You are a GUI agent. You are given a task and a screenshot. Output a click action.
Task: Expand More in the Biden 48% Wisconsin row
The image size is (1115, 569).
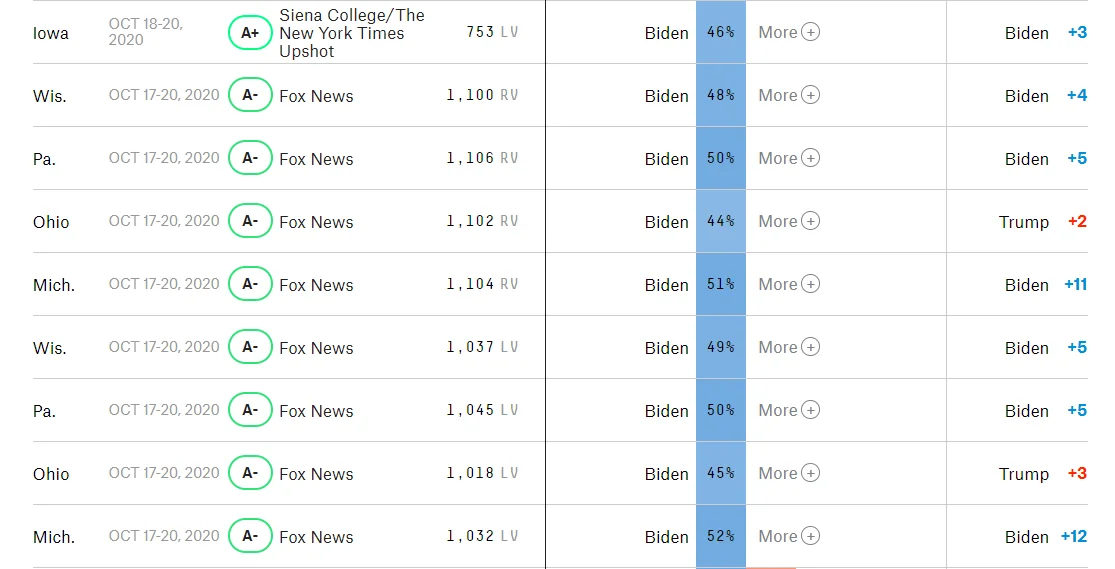(x=789, y=95)
